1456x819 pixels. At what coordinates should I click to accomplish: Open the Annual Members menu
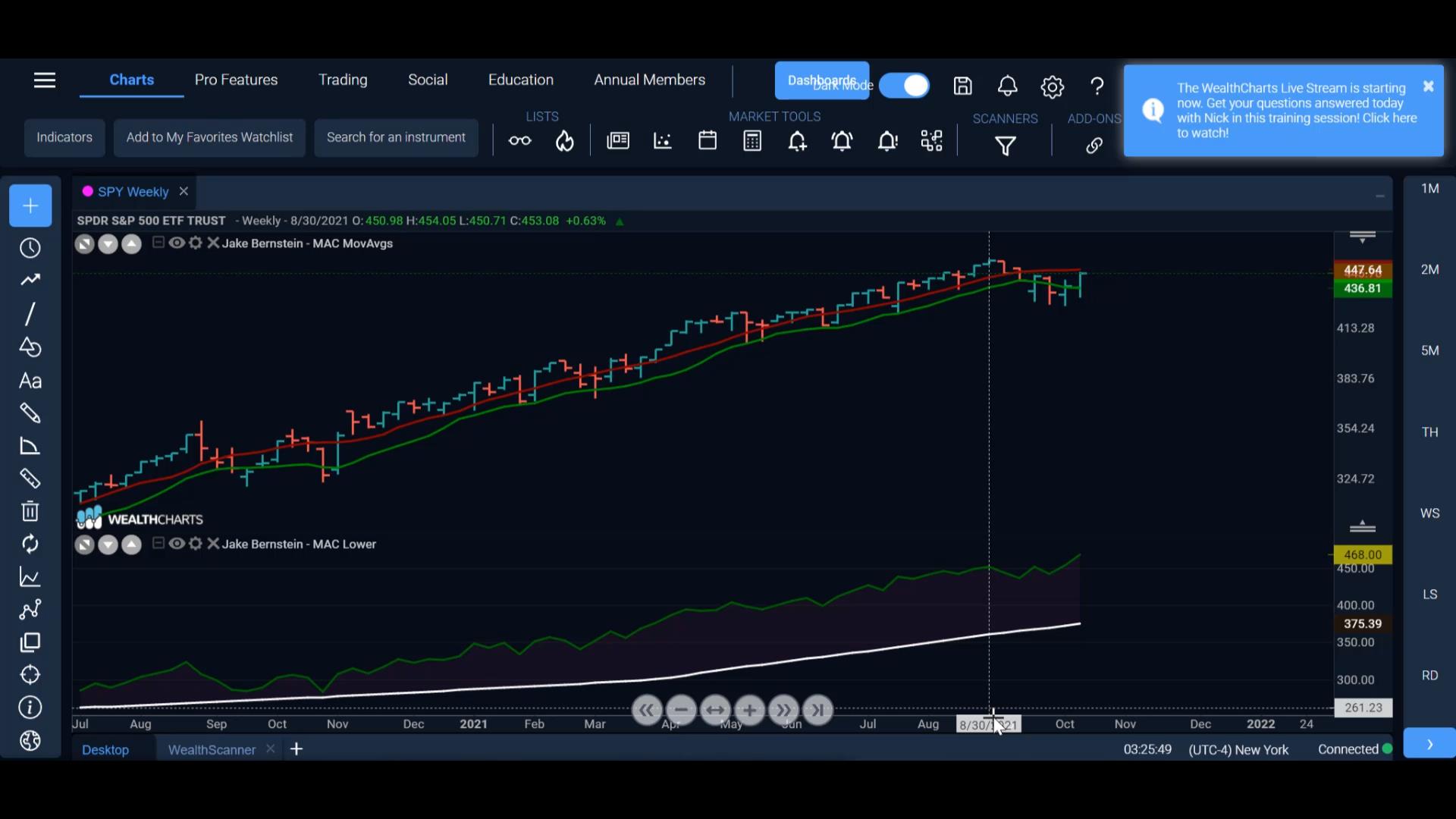click(650, 80)
